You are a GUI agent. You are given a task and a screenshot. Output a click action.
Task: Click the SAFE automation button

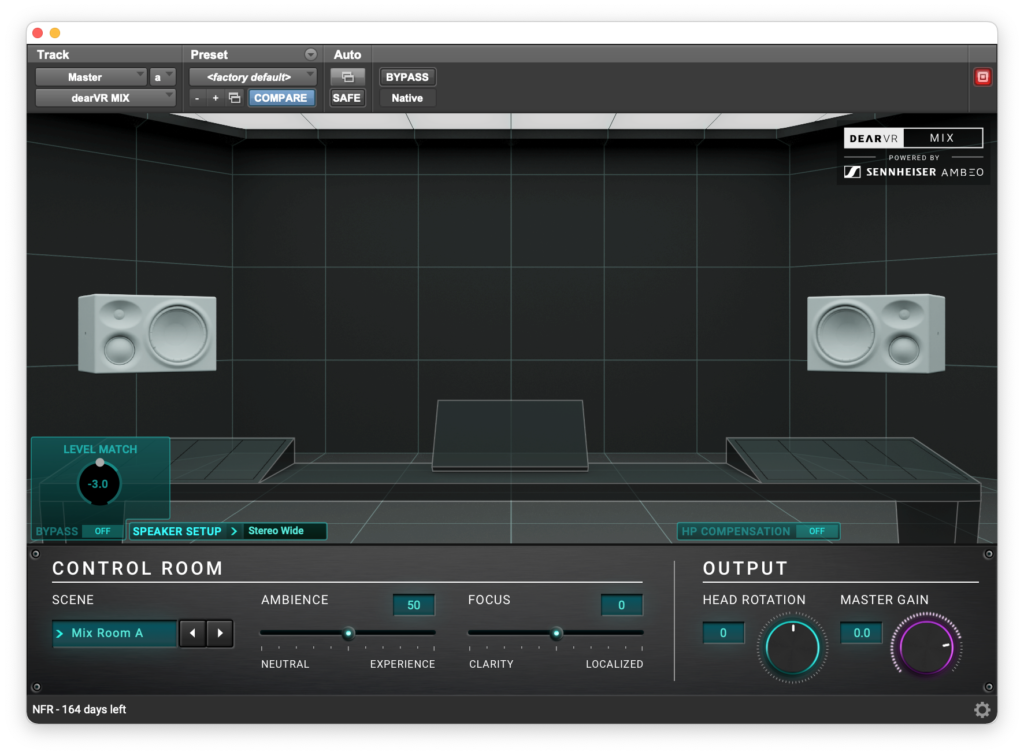pos(347,98)
